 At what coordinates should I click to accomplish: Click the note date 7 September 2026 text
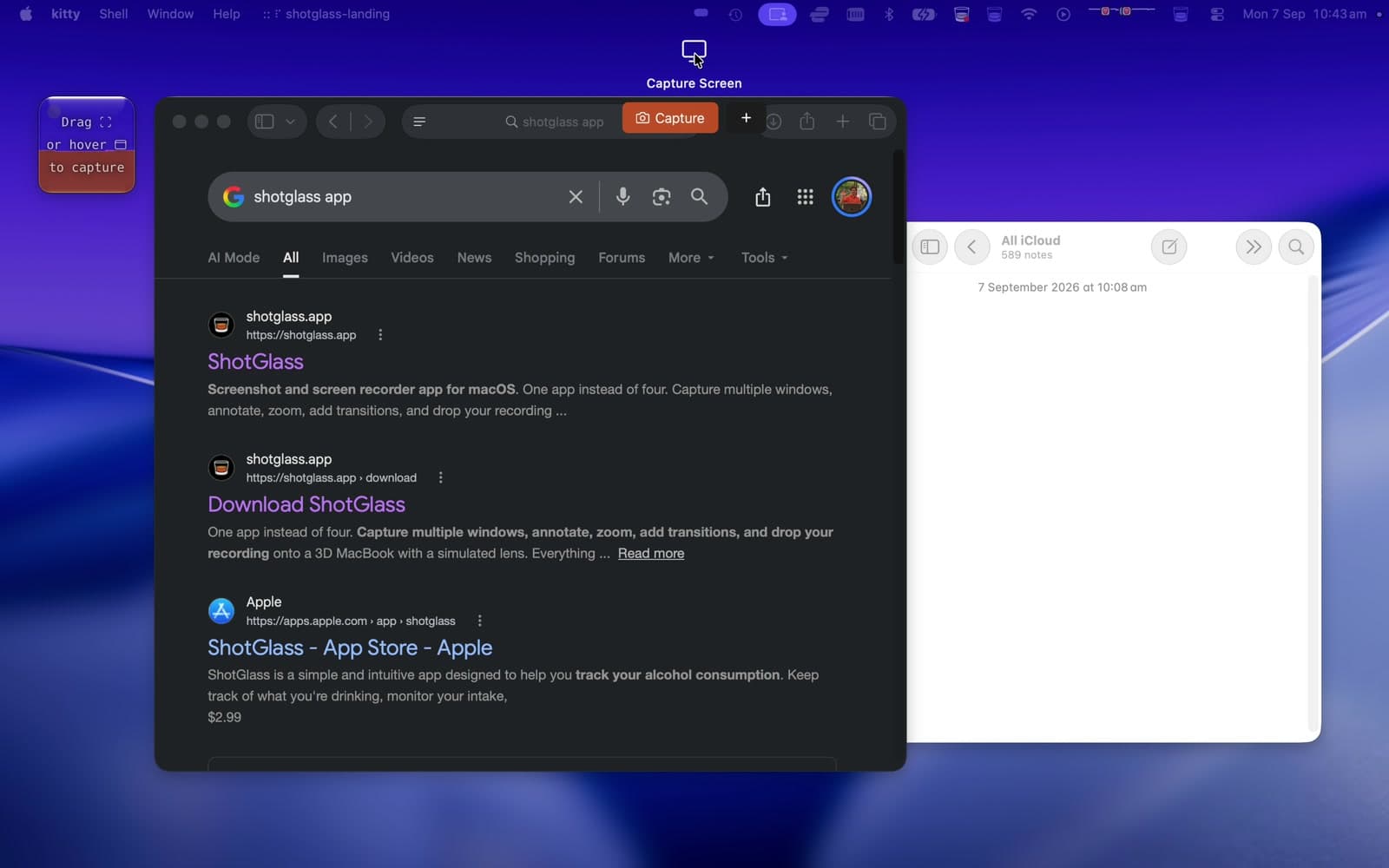coord(1062,287)
